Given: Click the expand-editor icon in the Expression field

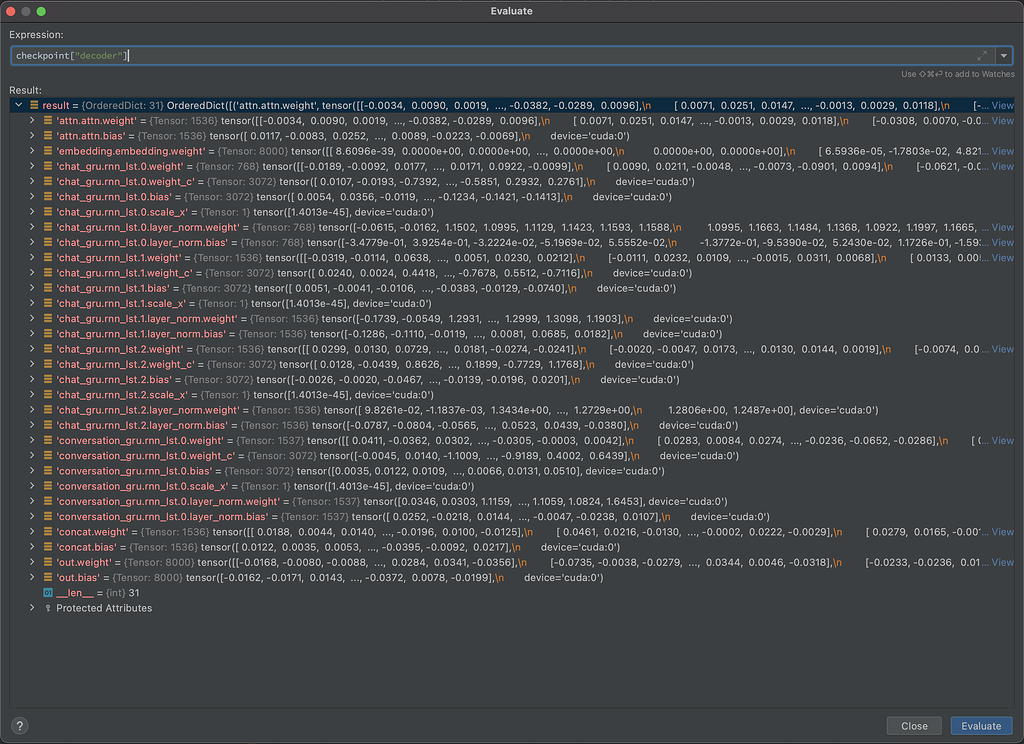Looking at the screenshot, I should 983,55.
